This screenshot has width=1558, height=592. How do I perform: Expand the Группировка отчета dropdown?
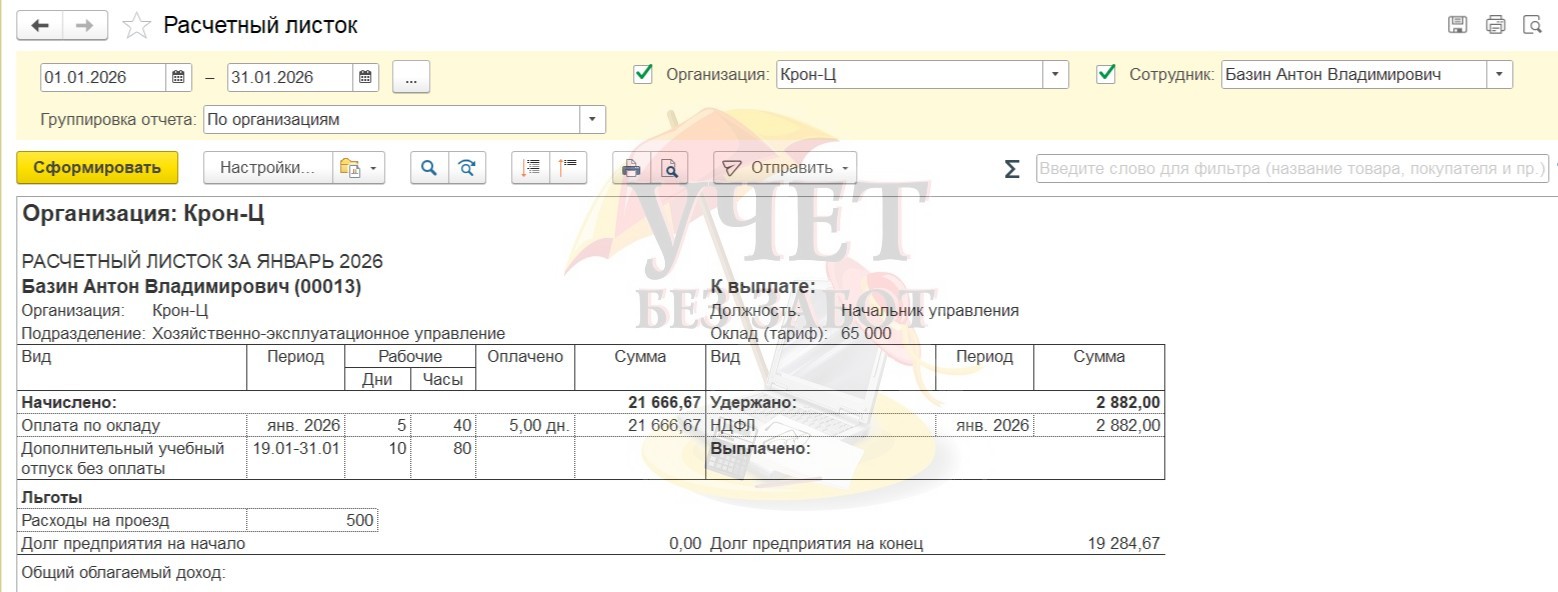pyautogui.click(x=593, y=120)
